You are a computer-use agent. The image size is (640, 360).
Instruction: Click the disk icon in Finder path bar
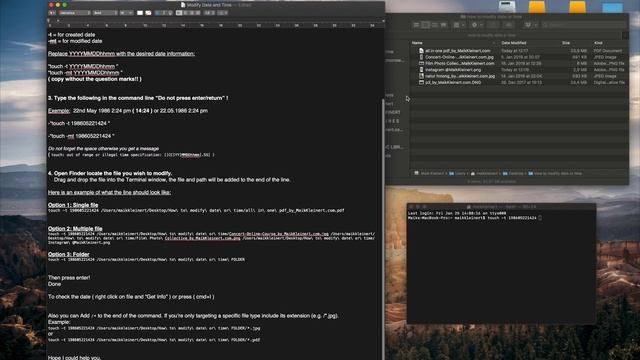coord(416,173)
